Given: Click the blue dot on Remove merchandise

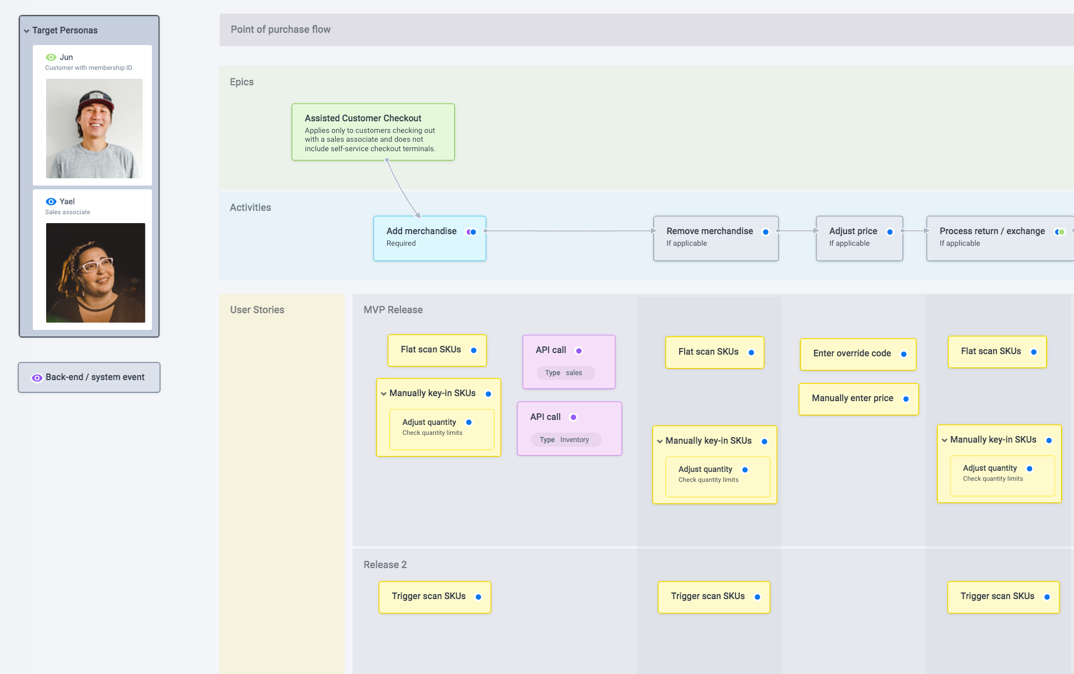Looking at the screenshot, I should [x=766, y=232].
